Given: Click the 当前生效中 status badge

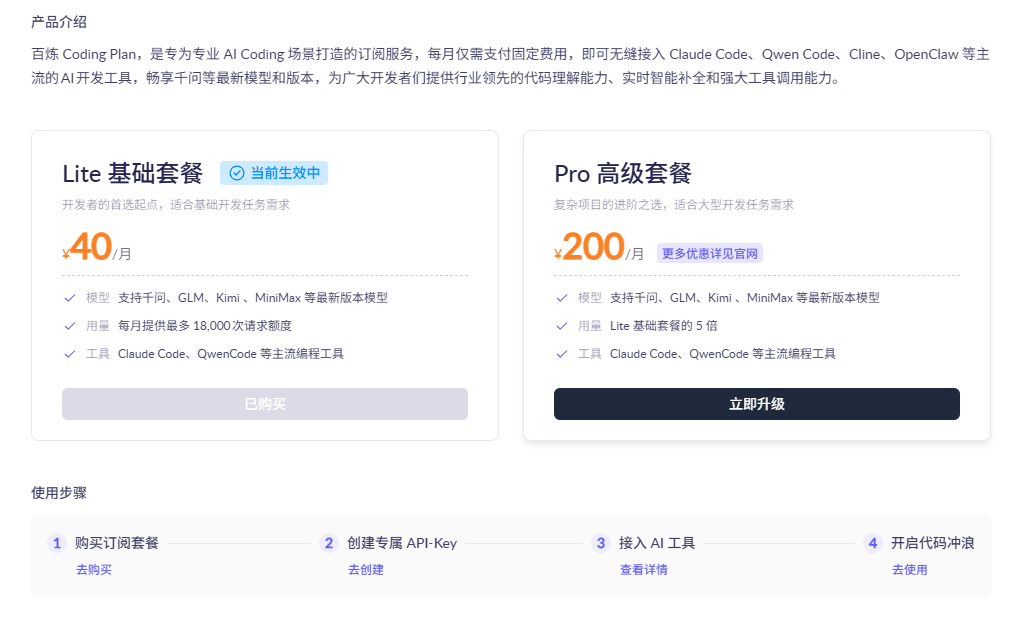Looking at the screenshot, I should 274,173.
